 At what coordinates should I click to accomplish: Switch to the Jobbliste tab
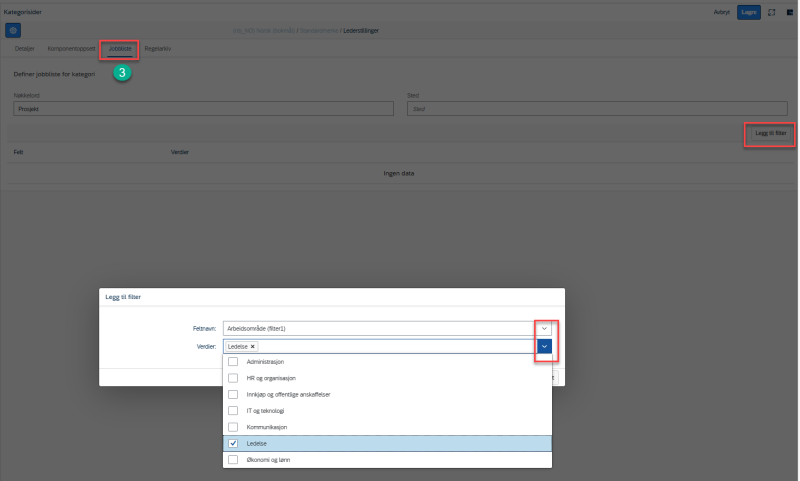(120, 49)
